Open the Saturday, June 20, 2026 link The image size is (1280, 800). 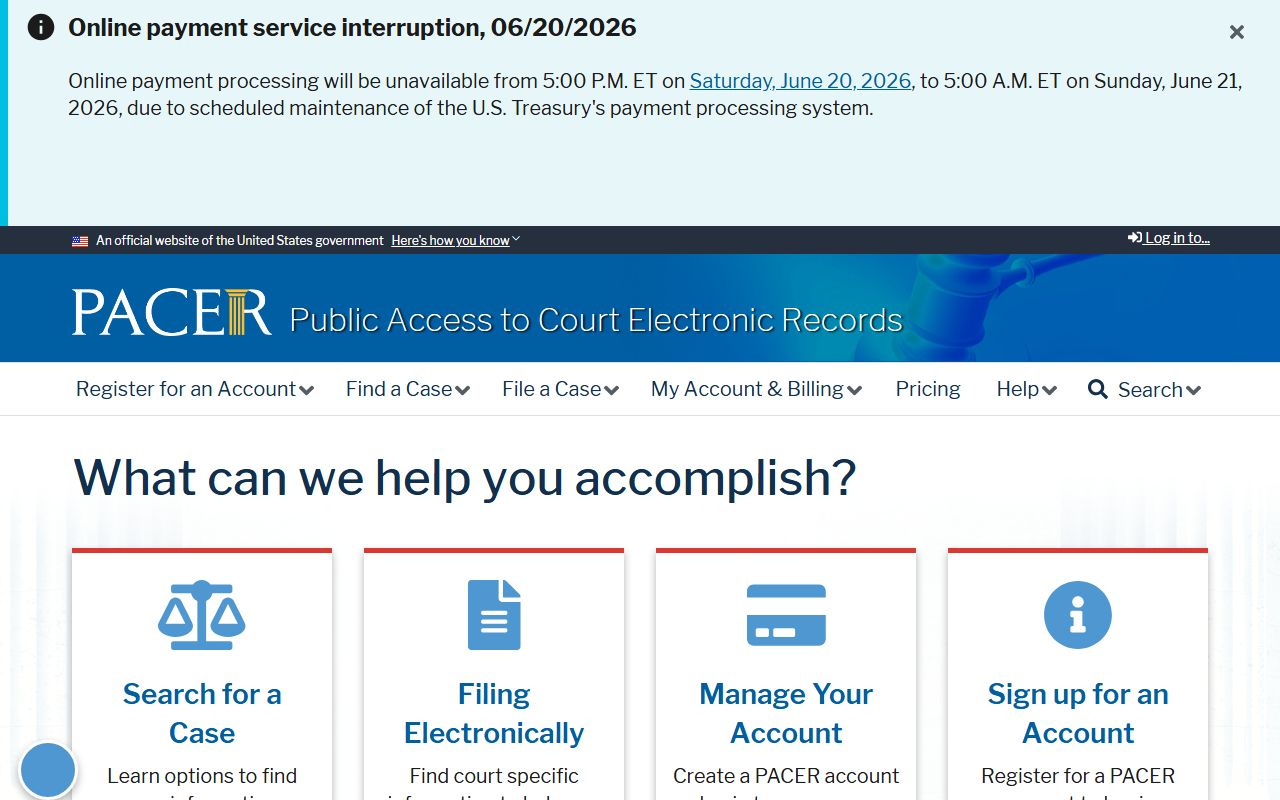800,81
